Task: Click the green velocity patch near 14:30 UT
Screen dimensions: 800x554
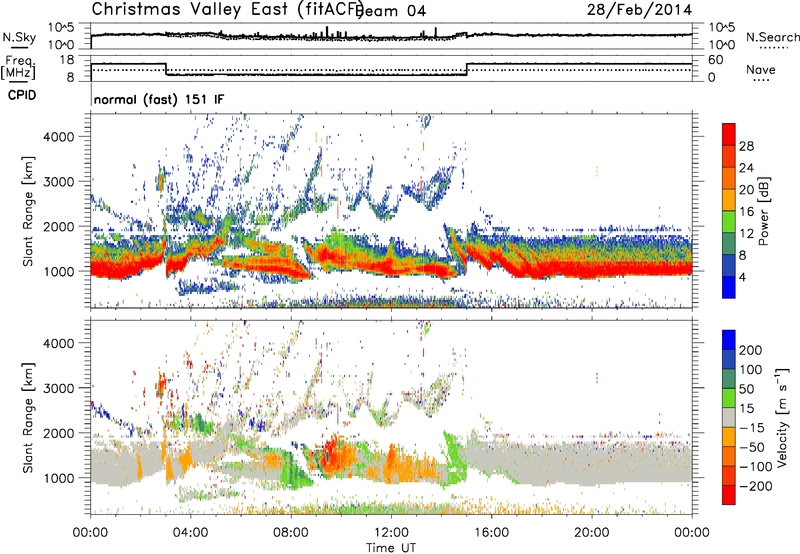Action: [x=454, y=458]
